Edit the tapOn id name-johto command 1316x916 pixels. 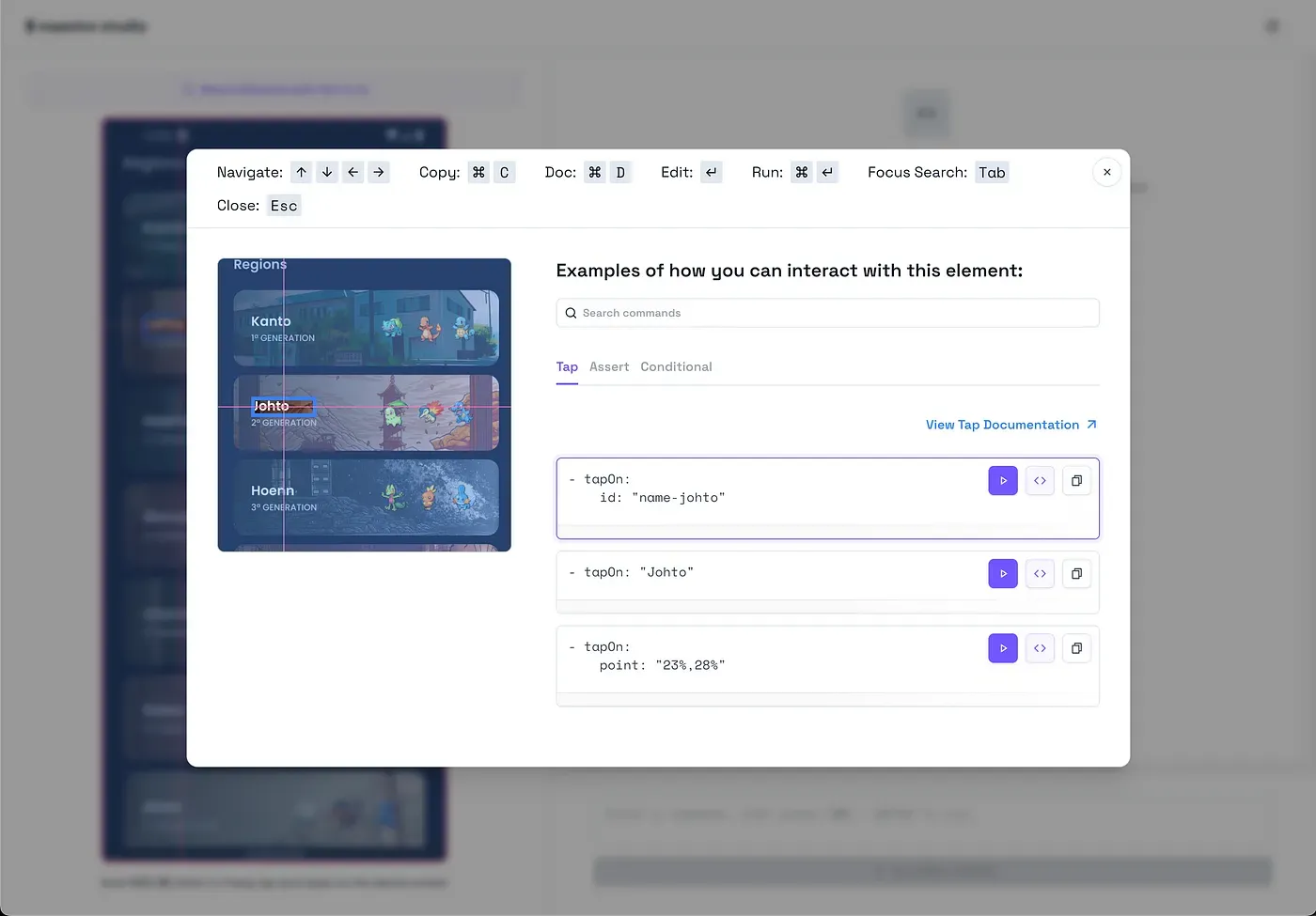pyautogui.click(x=1040, y=480)
